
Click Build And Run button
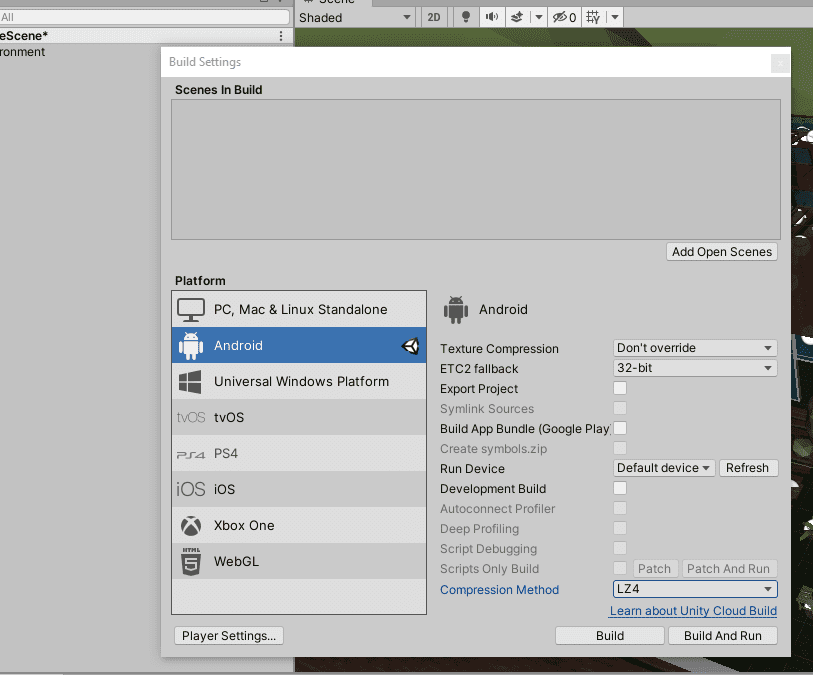pyautogui.click(x=723, y=636)
